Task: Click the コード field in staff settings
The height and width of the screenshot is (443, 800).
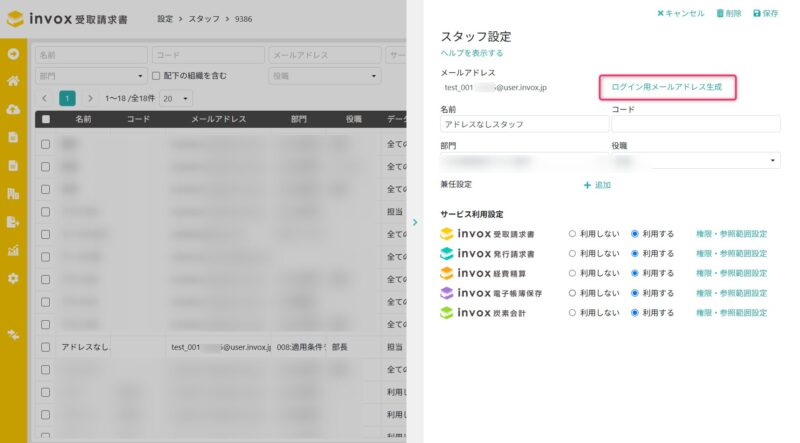Action: click(x=696, y=124)
